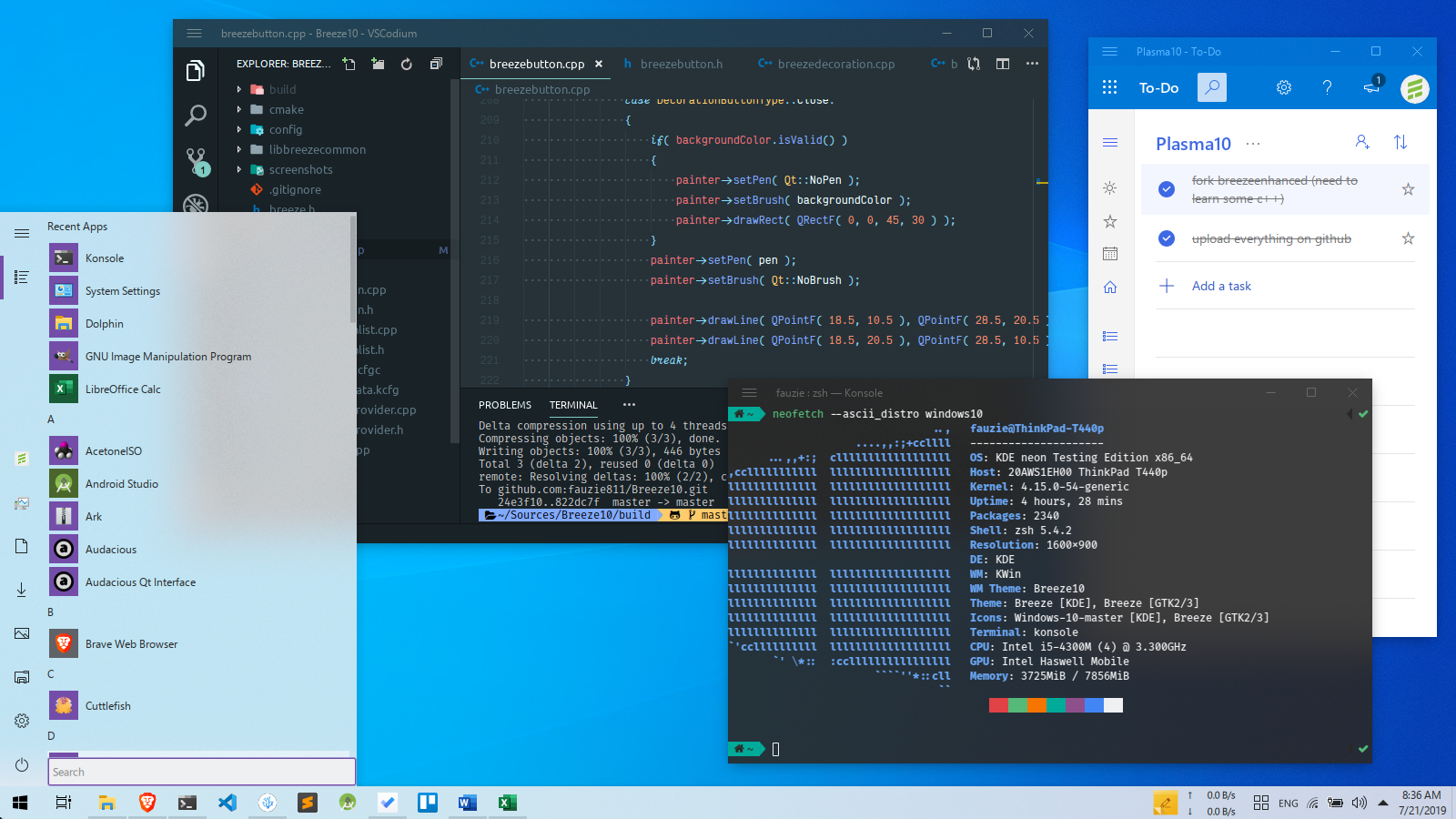Click the power icon in start menu sidebar
1456x819 pixels.
(x=22, y=764)
